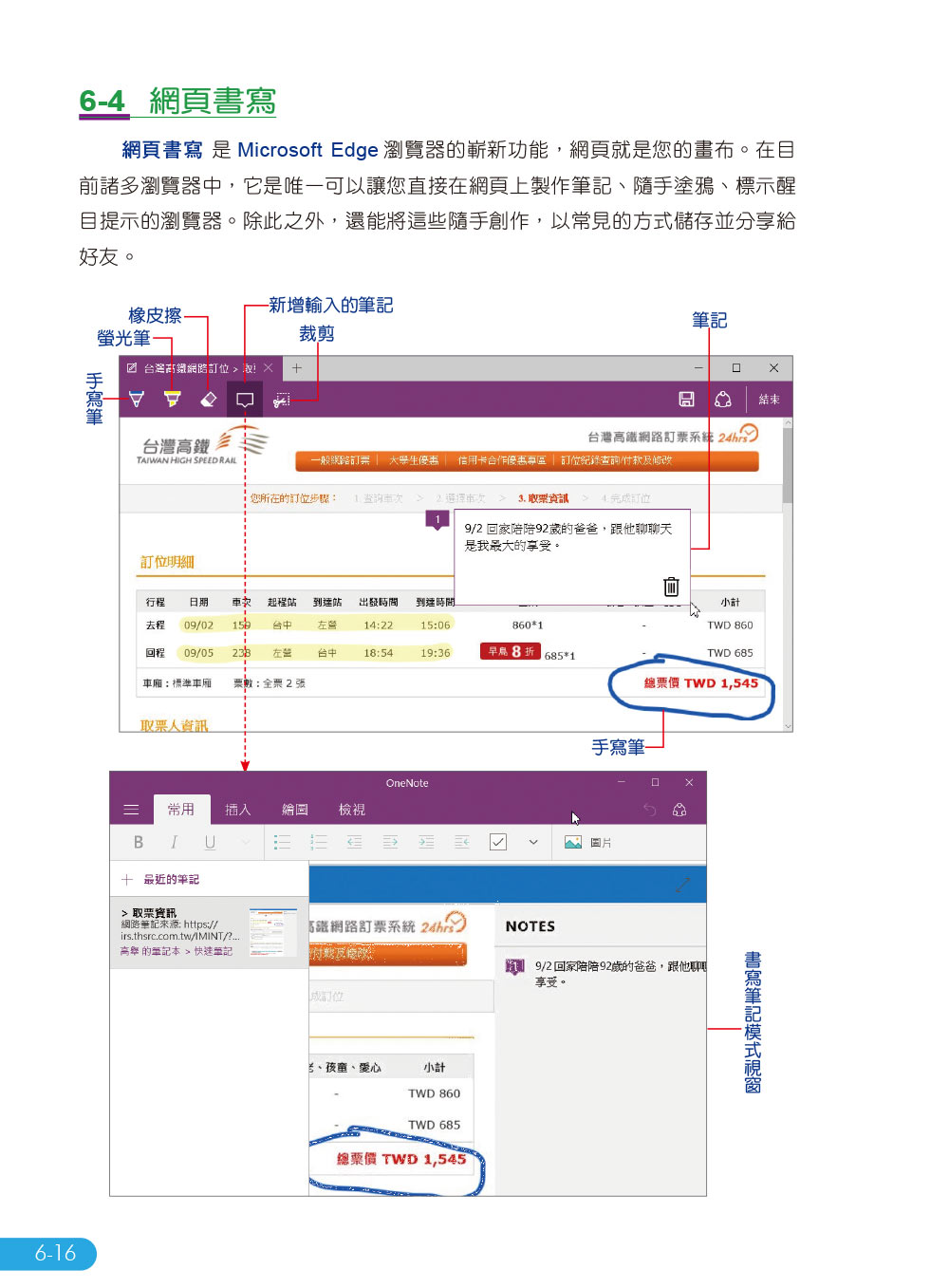Click the Taiwan High Speed Rail logo
This screenshot has width=949, height=1288.
203,446
